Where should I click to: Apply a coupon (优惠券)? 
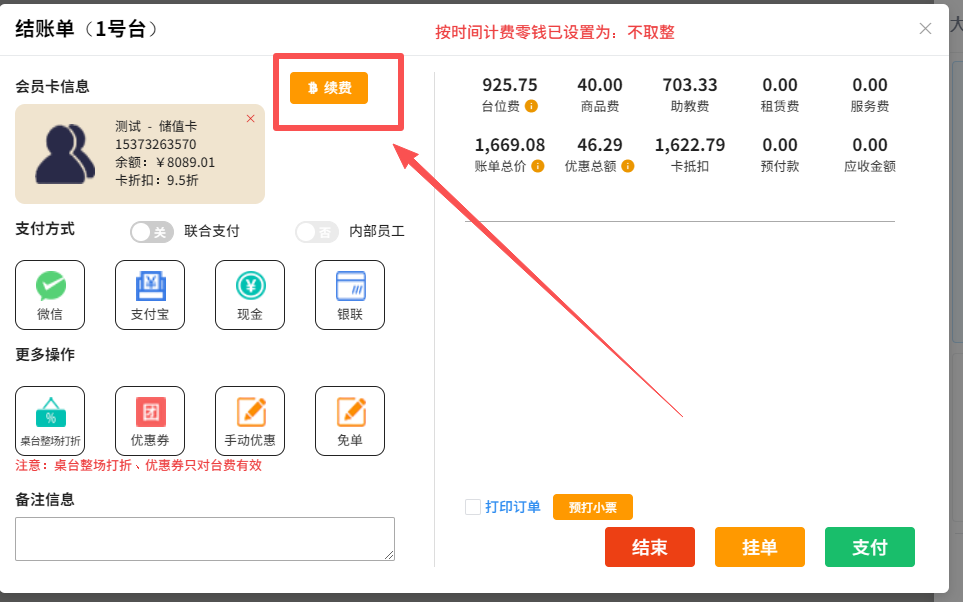[x=149, y=420]
